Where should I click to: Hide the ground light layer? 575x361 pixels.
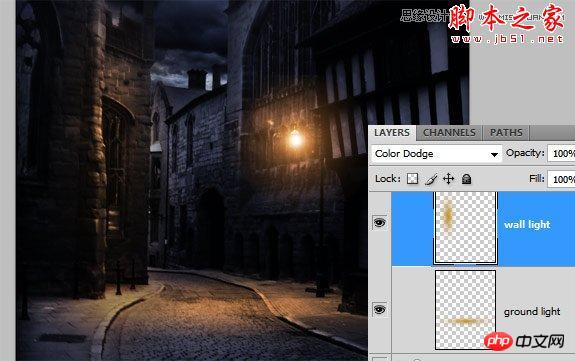pyautogui.click(x=380, y=309)
